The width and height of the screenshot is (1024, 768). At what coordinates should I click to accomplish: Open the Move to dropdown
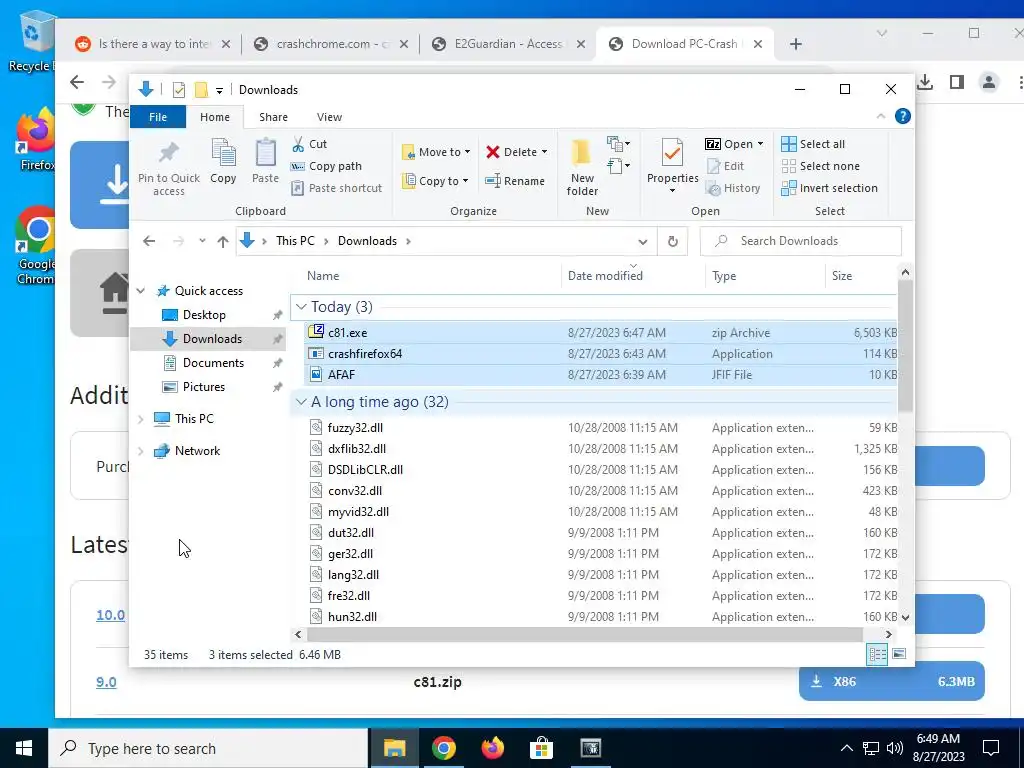click(436, 152)
